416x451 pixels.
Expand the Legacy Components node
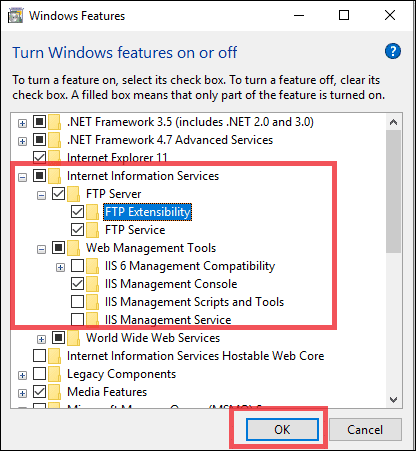[22, 376]
